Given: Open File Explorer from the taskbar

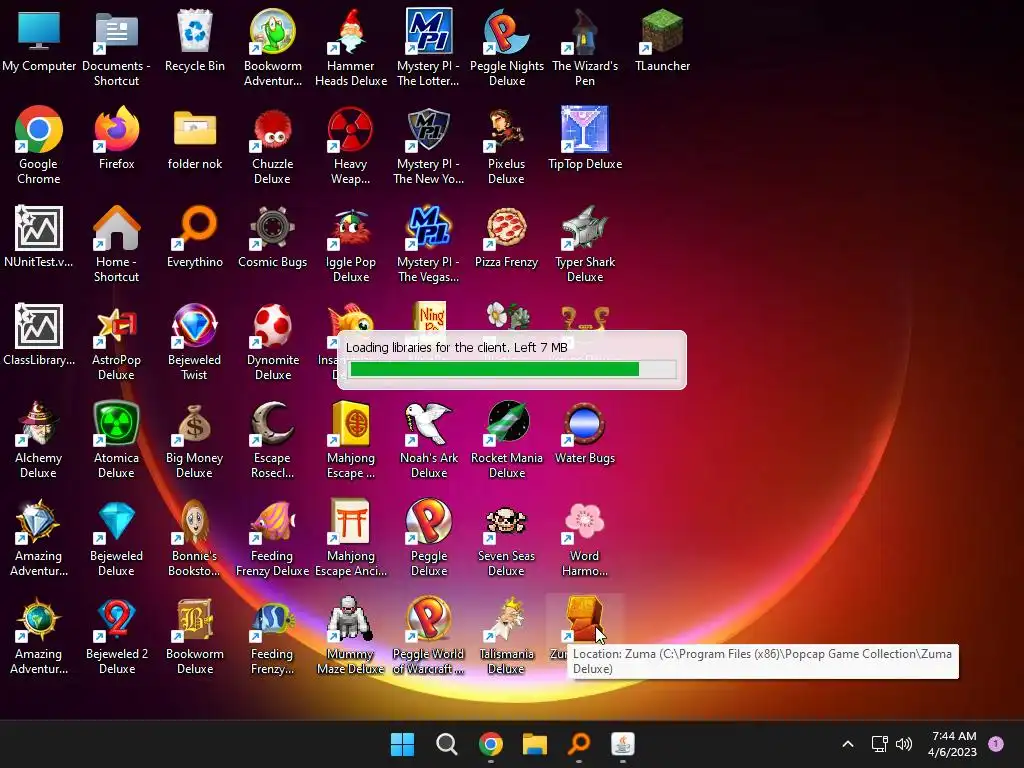Looking at the screenshot, I should point(535,744).
